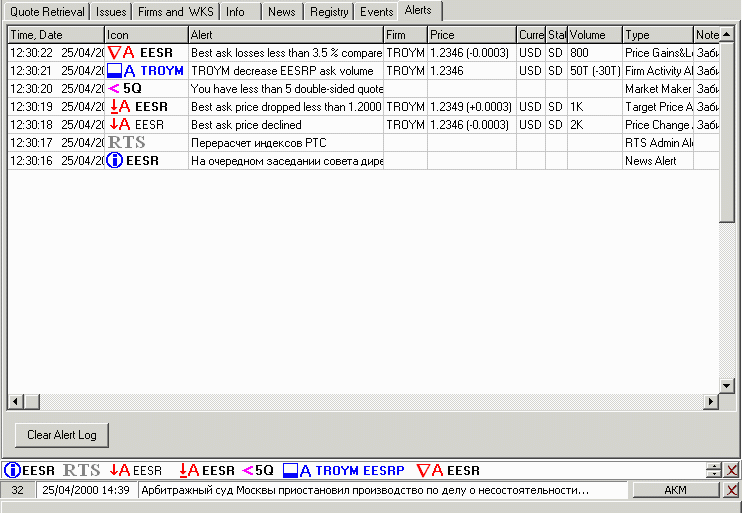
Task: Click blue TROYM EESRP alert in ticker bar
Action: (344, 470)
